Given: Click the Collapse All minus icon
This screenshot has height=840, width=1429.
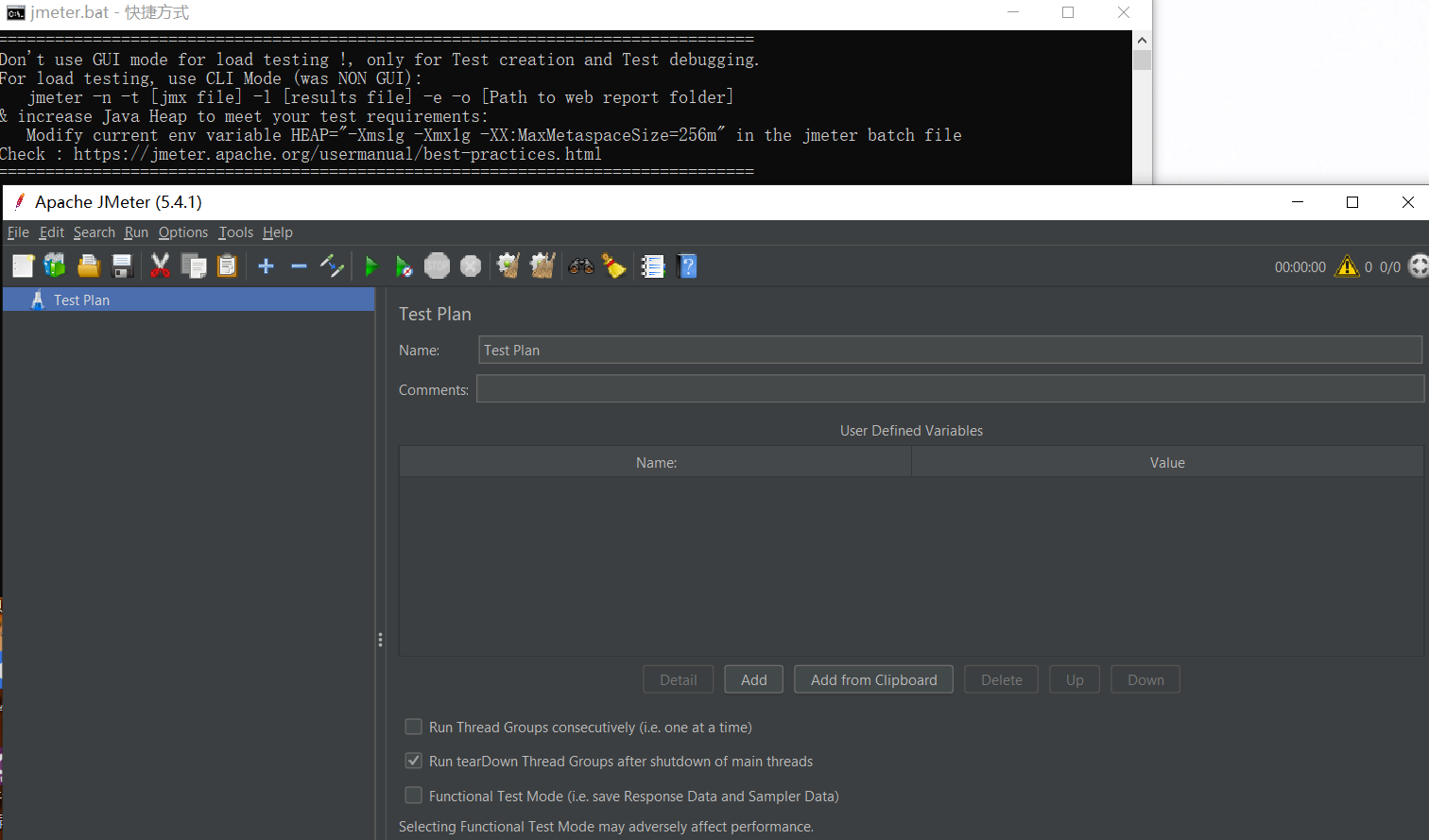Looking at the screenshot, I should click(299, 266).
